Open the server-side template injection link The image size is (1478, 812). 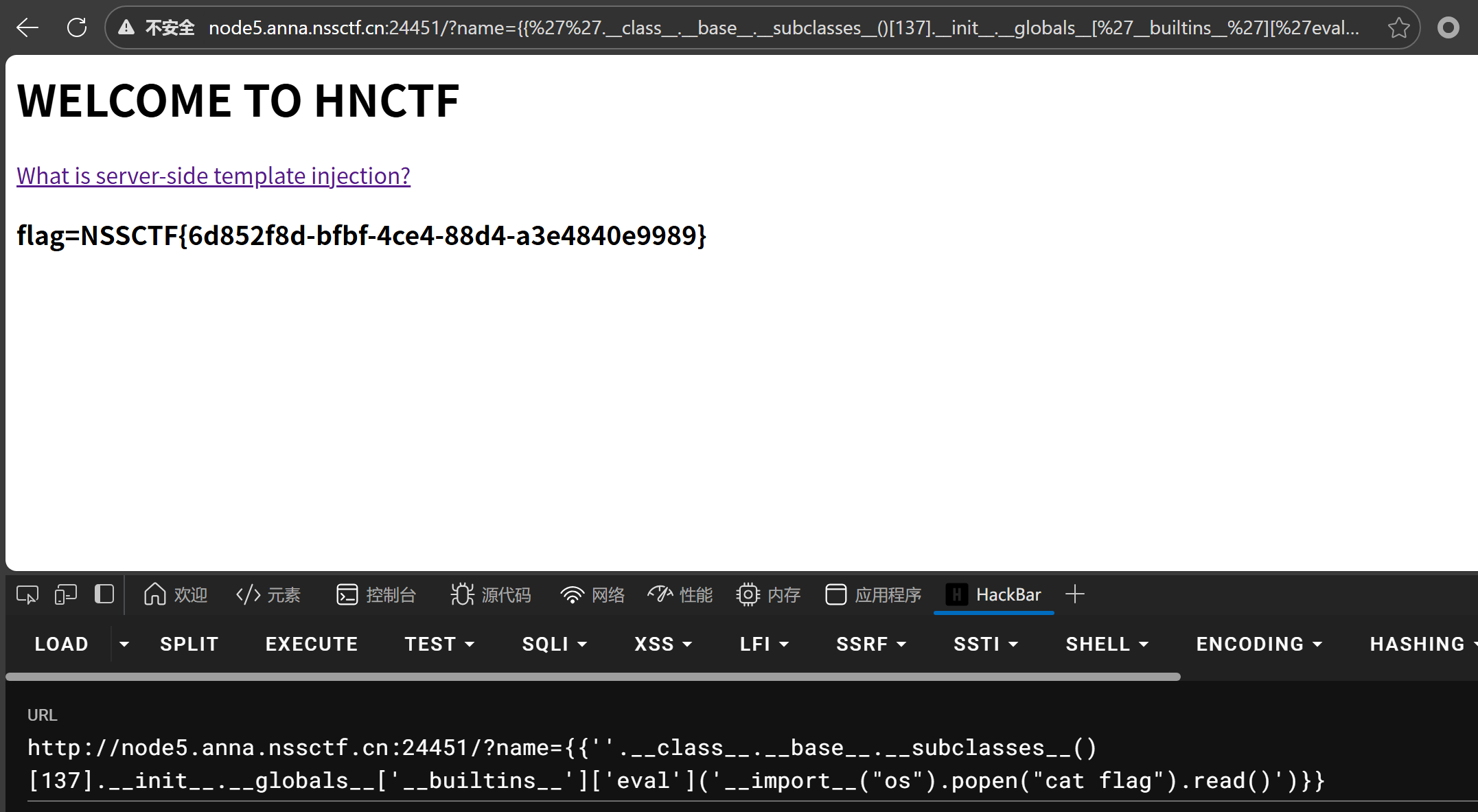tap(213, 176)
